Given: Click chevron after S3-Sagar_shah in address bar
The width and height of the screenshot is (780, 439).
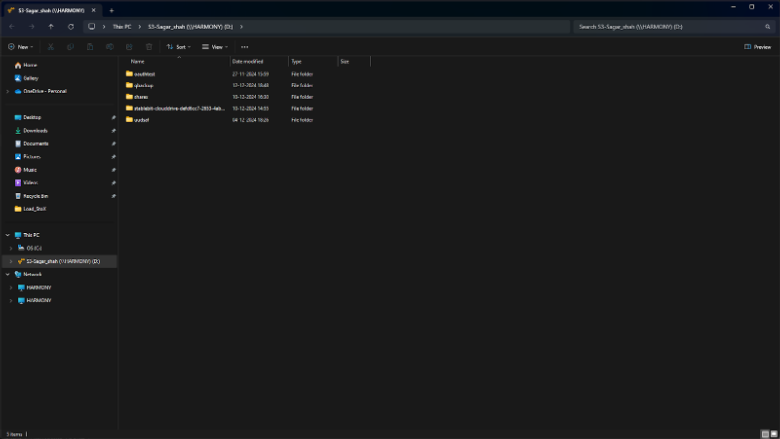Looking at the screenshot, I should tap(241, 27).
